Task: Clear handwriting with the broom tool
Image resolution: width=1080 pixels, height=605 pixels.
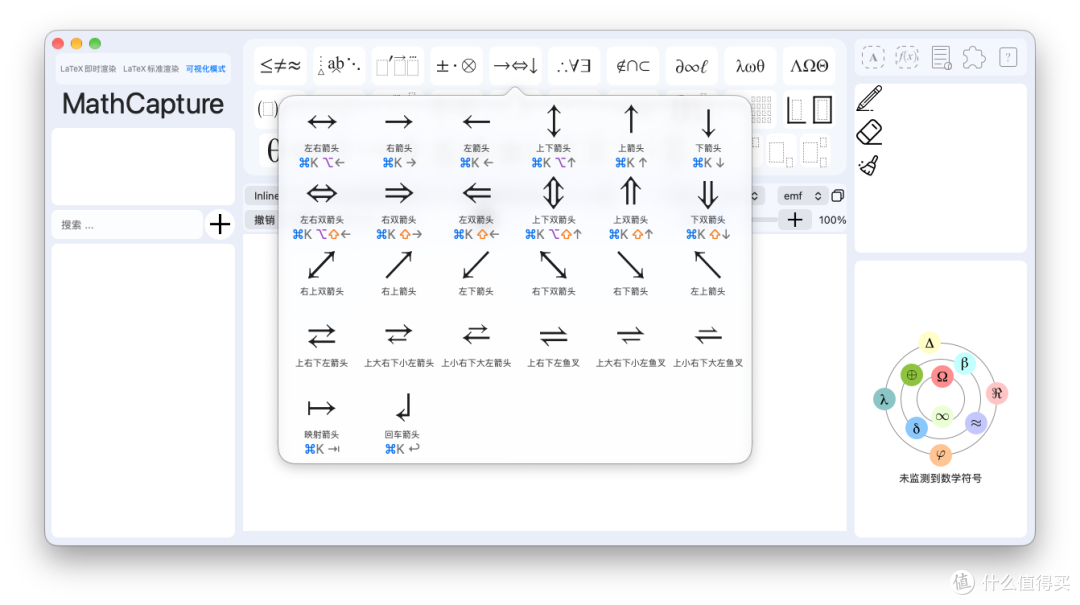Action: [x=869, y=165]
